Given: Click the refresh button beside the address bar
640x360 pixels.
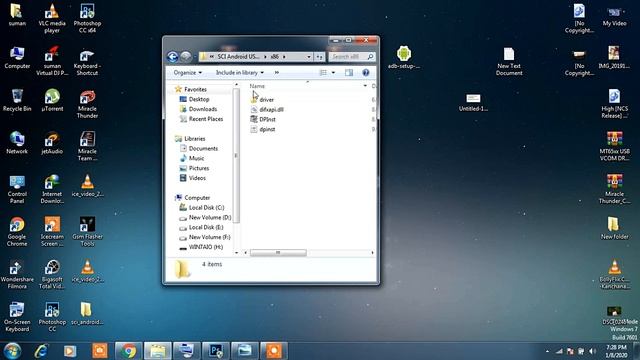Looking at the screenshot, I should (x=320, y=57).
